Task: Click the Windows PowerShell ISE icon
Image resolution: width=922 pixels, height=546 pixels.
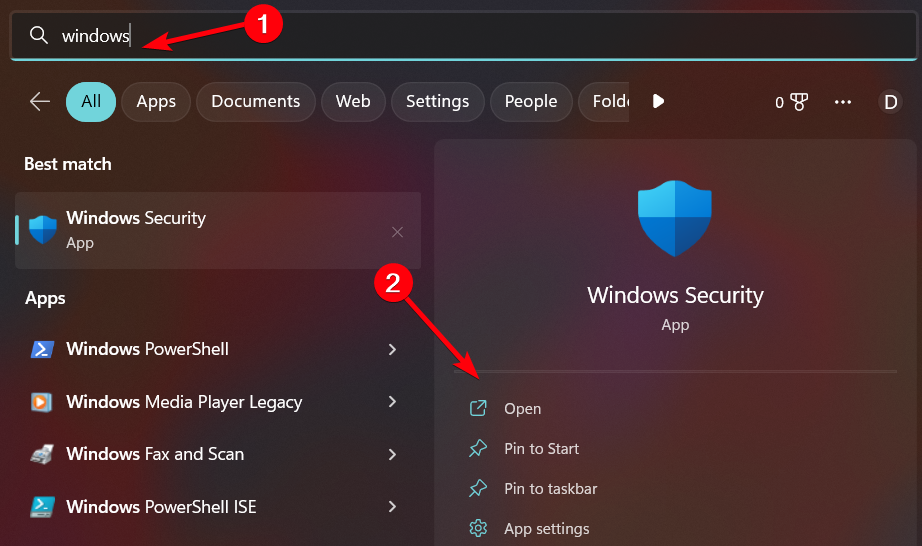Action: coord(42,507)
